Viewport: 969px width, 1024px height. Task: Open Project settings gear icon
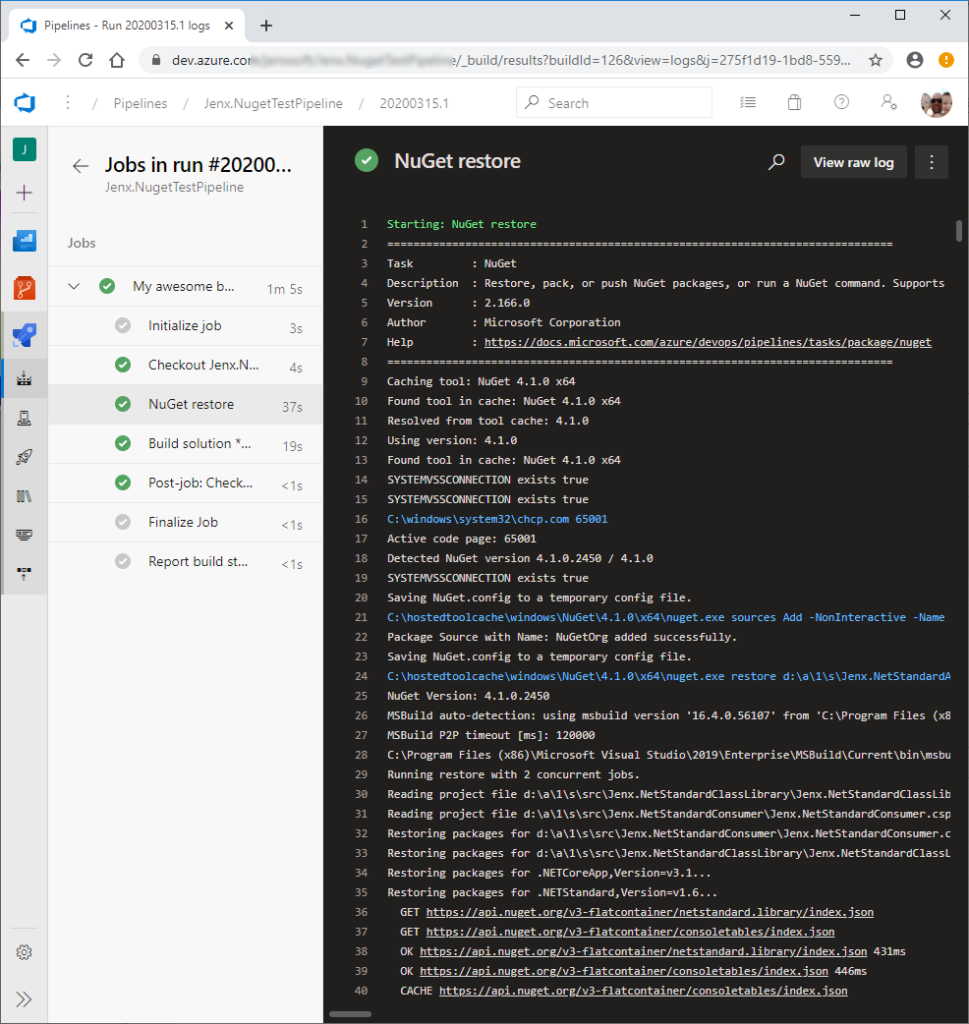25,952
